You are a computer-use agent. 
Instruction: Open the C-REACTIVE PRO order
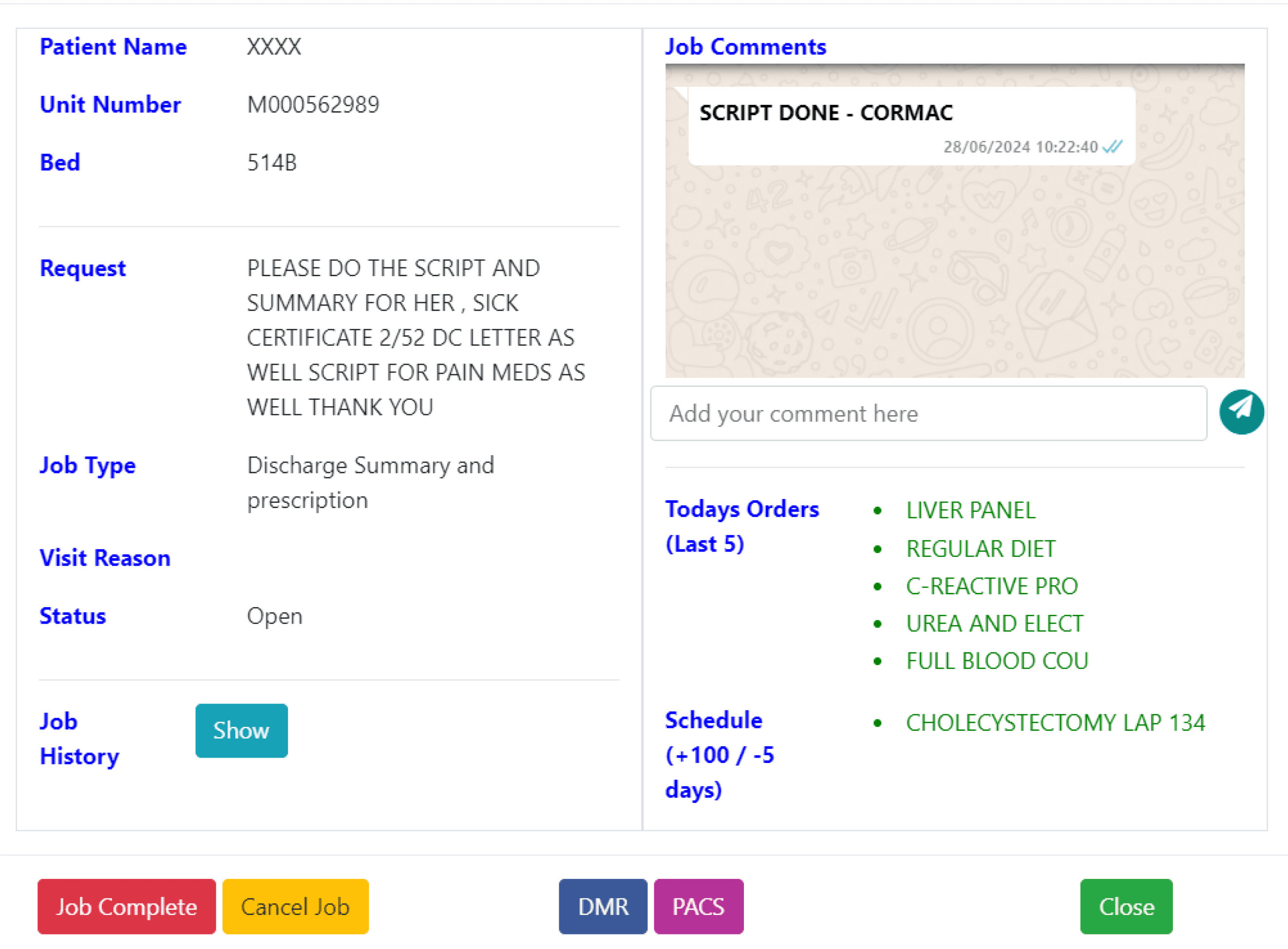991,586
